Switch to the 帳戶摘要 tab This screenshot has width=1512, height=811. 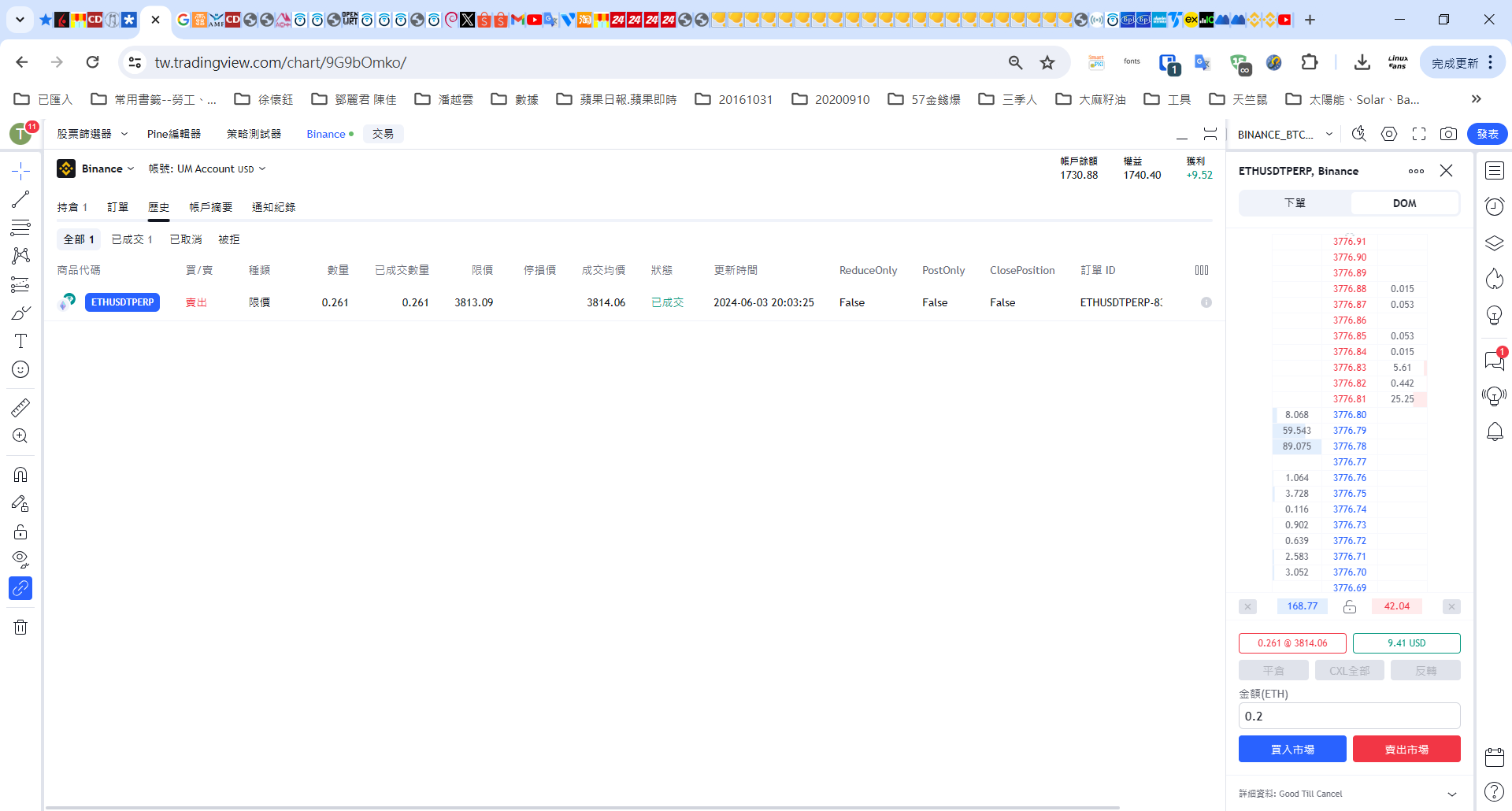[210, 207]
